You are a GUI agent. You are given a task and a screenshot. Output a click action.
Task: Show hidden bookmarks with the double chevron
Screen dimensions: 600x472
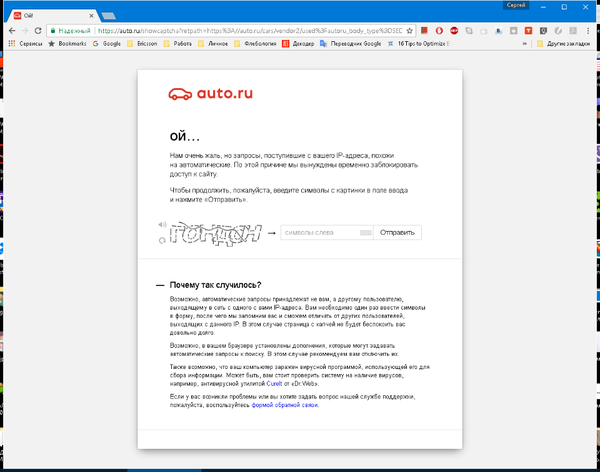pos(525,44)
